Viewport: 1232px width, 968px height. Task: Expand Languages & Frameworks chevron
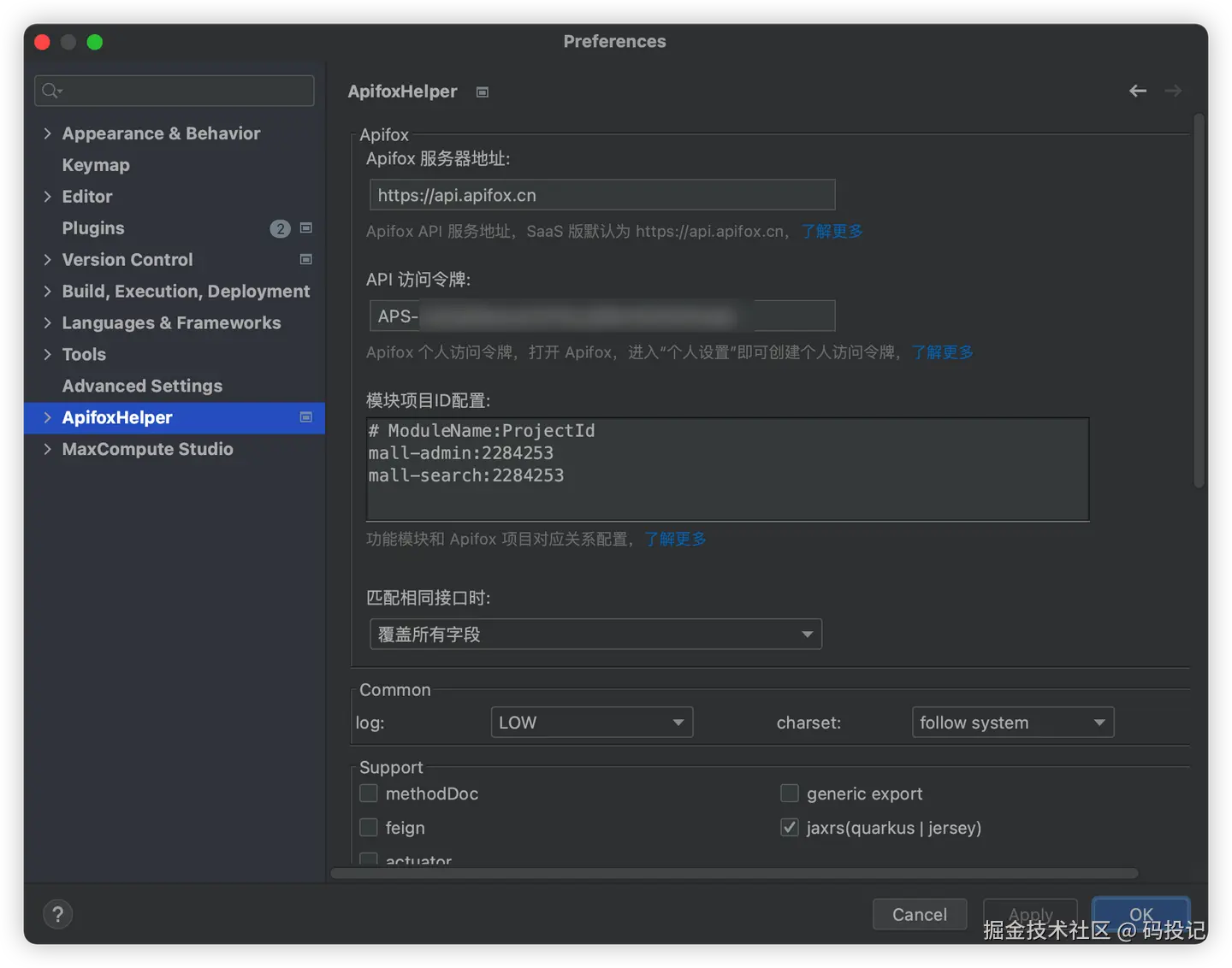[47, 322]
